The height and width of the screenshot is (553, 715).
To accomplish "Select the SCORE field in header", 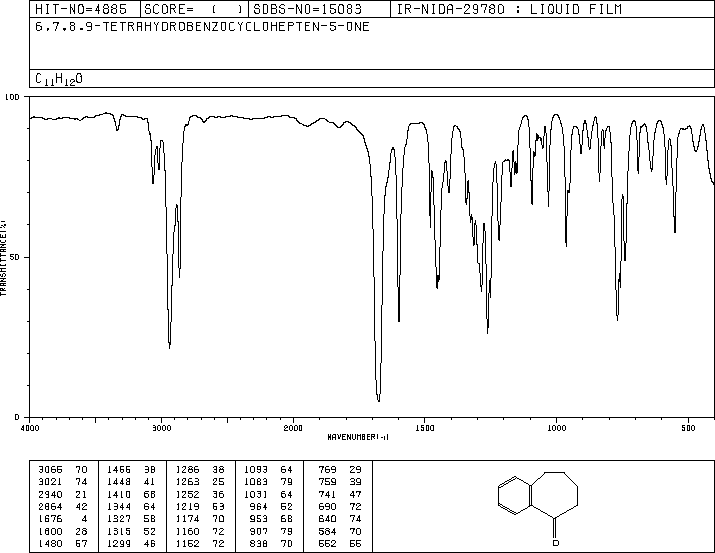I will click(x=194, y=9).
